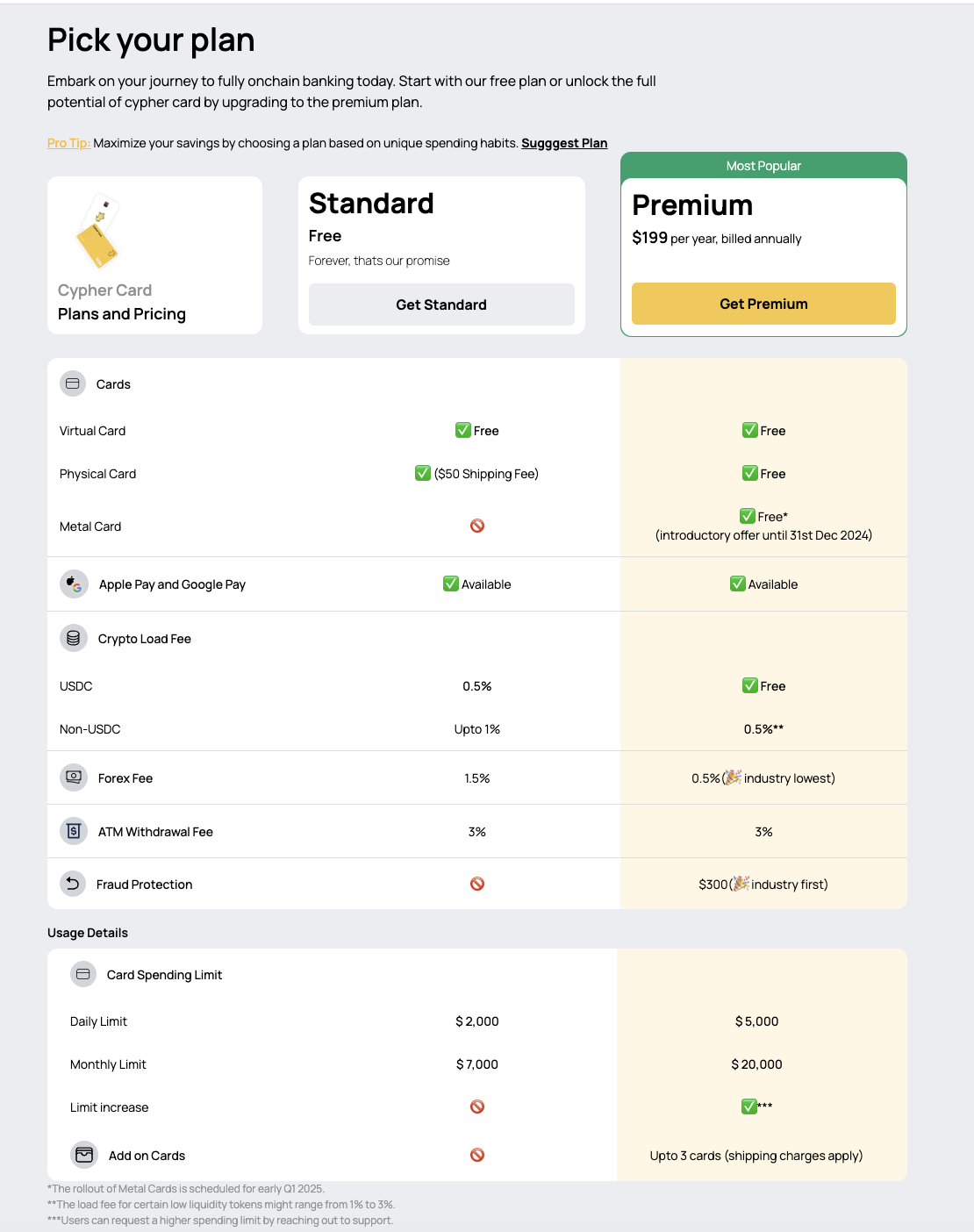Click the Most Popular banner
974x1232 pixels.
[763, 166]
